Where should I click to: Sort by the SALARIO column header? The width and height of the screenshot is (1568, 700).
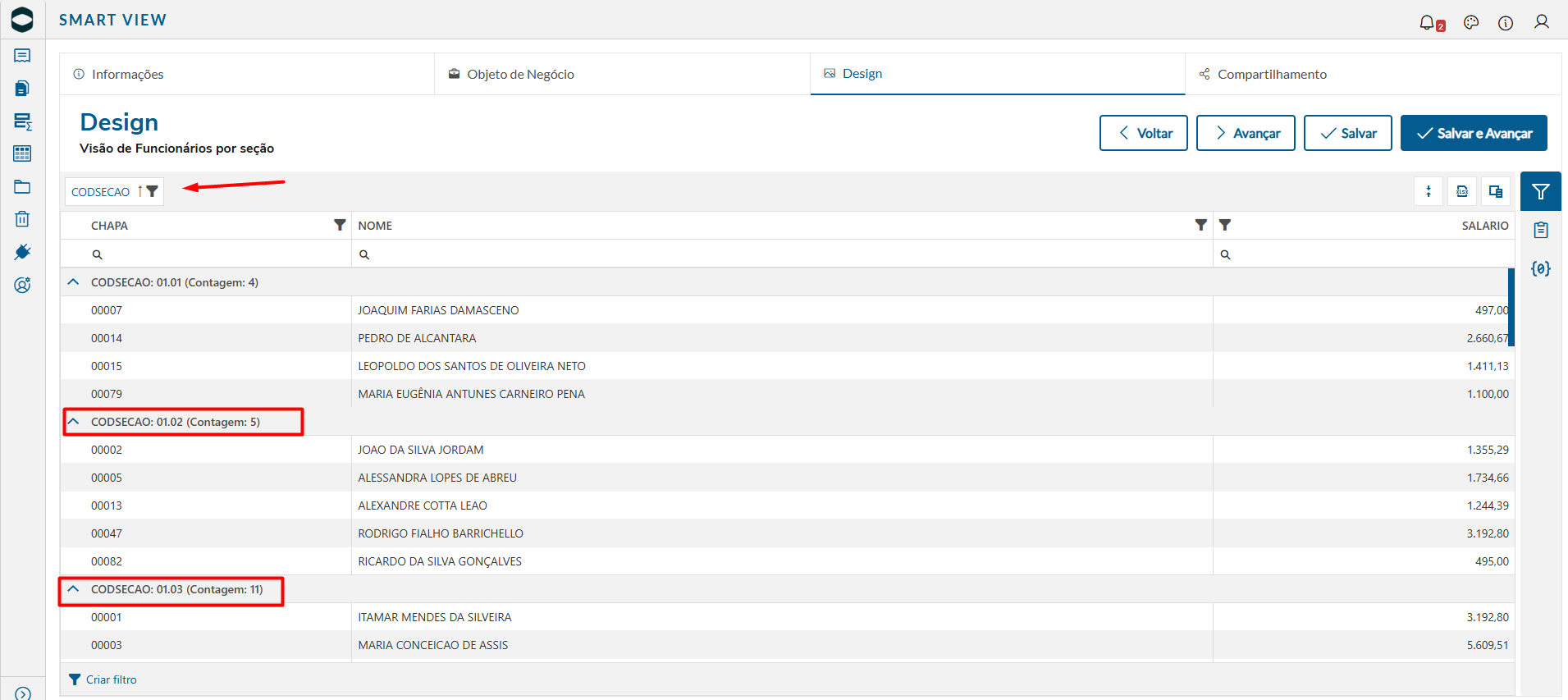[x=1485, y=226]
